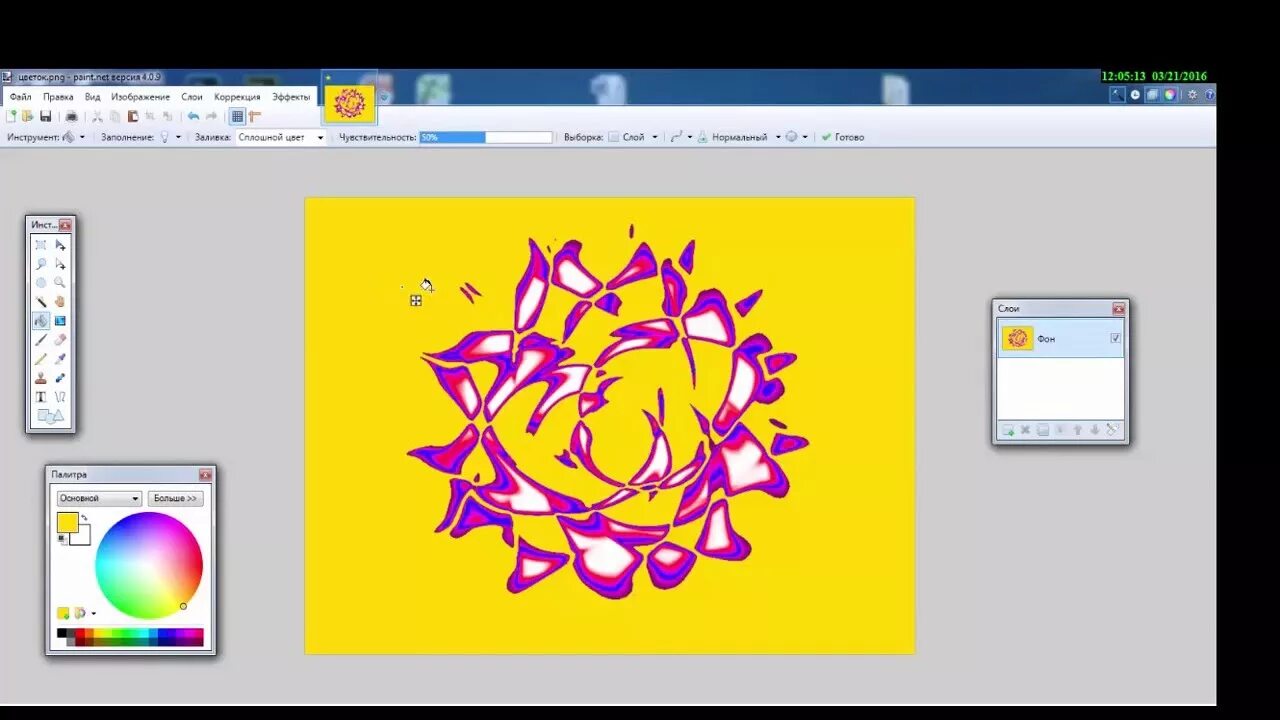Toggle the Tools window icon
Screen dimensions: 1280x720
[1117, 94]
